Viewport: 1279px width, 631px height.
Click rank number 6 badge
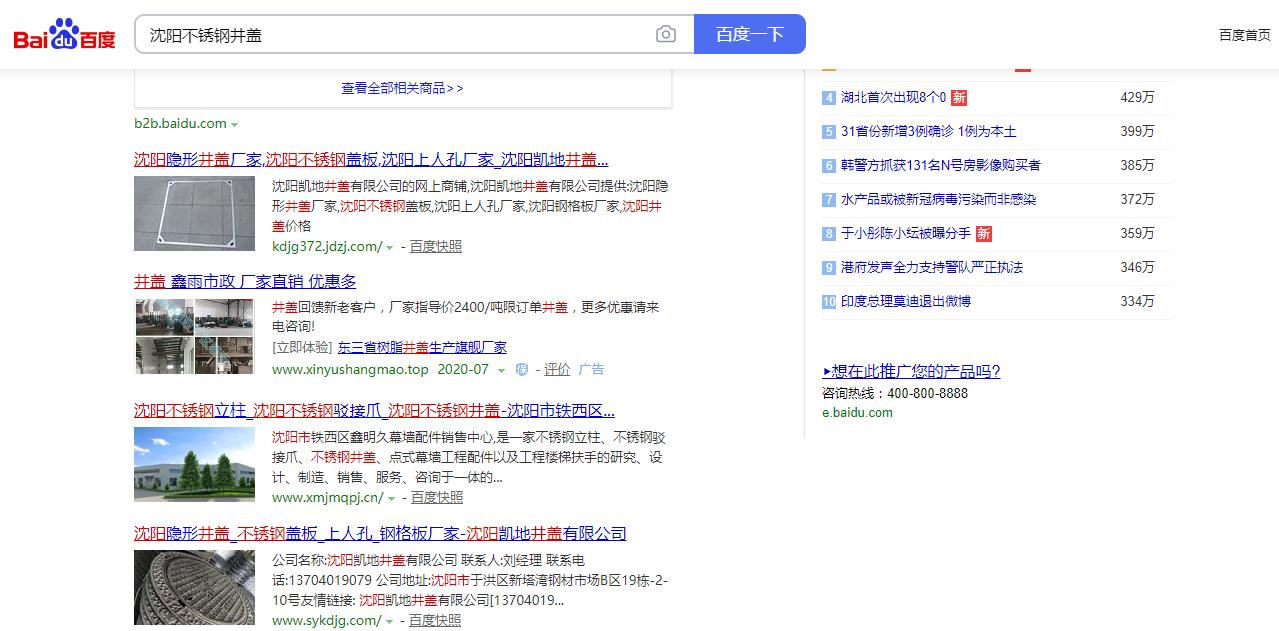click(828, 166)
